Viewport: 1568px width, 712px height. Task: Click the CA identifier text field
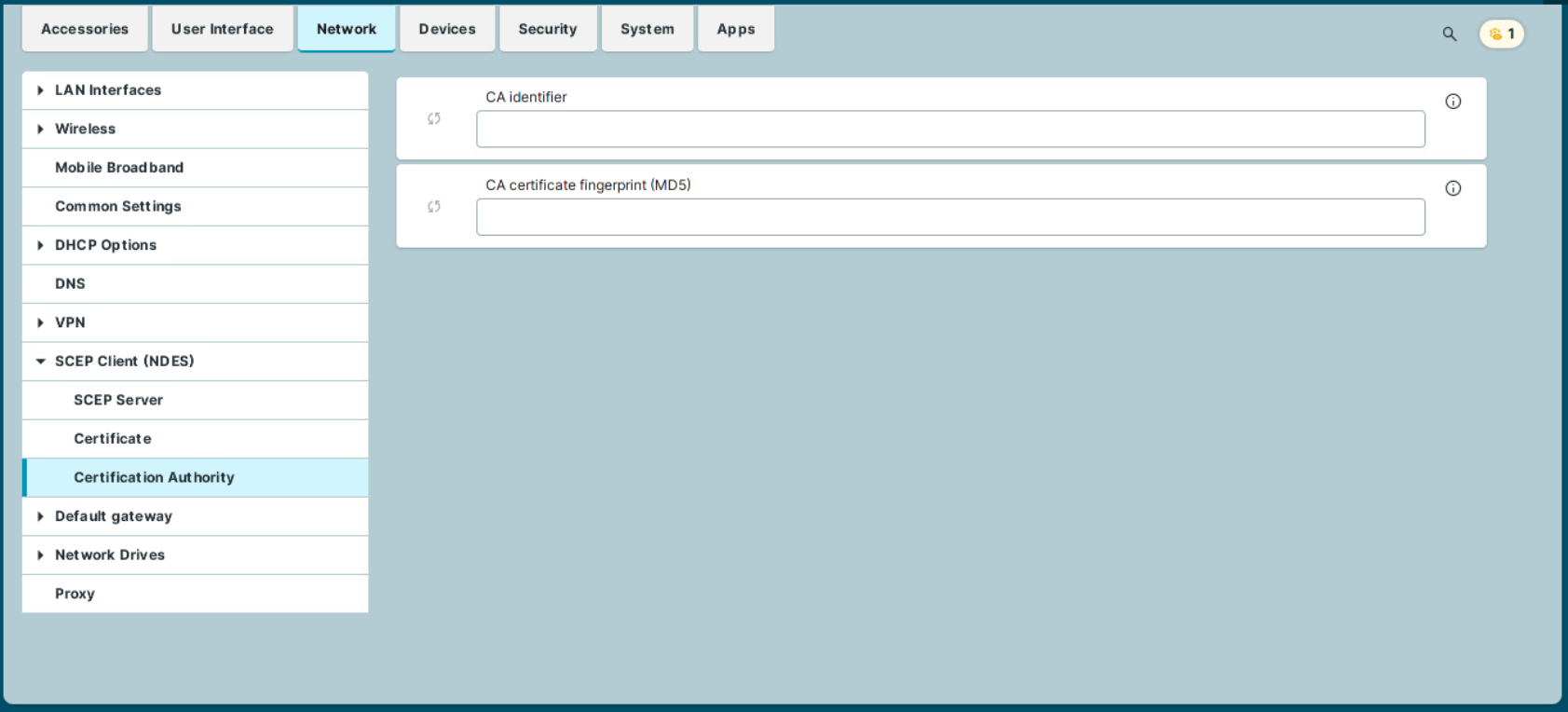949,130
